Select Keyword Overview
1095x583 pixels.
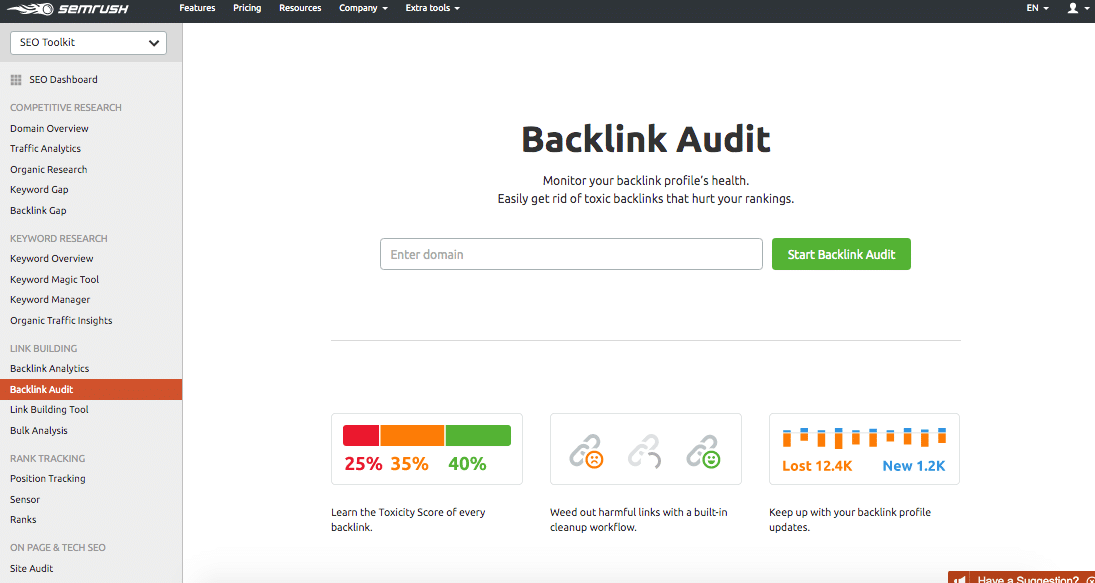(52, 259)
